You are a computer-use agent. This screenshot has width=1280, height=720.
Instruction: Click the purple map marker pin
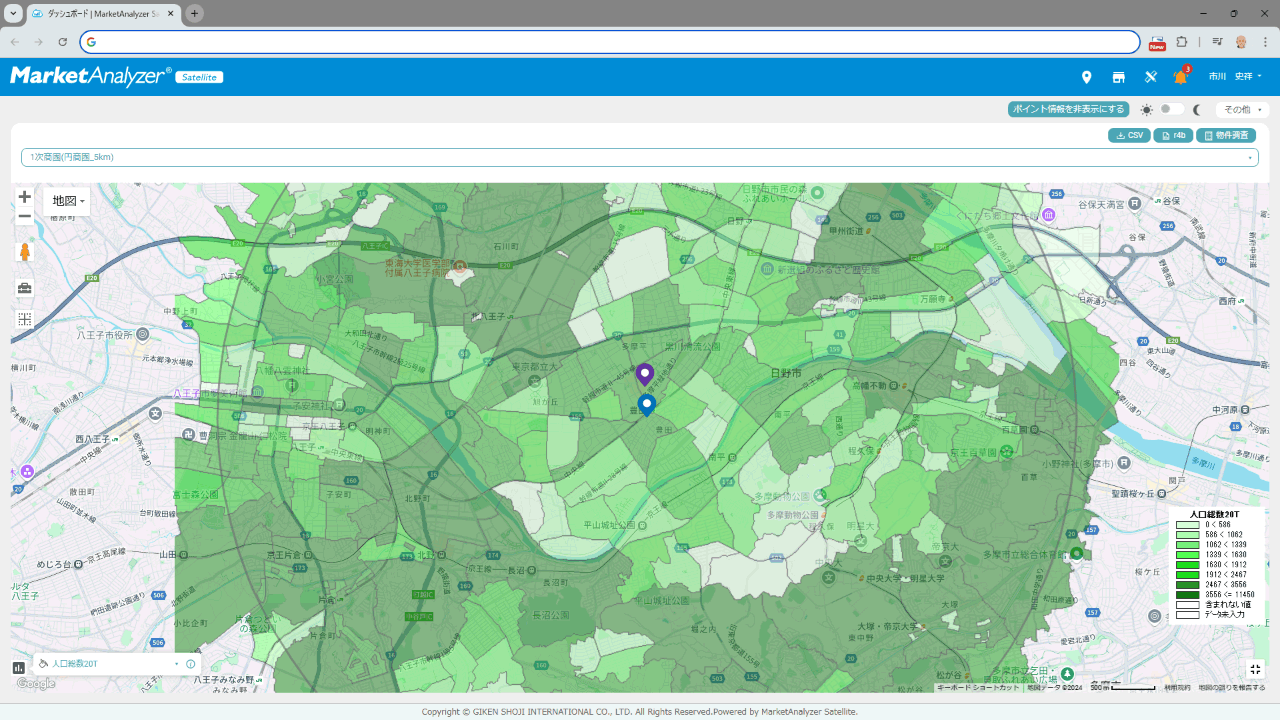645,374
